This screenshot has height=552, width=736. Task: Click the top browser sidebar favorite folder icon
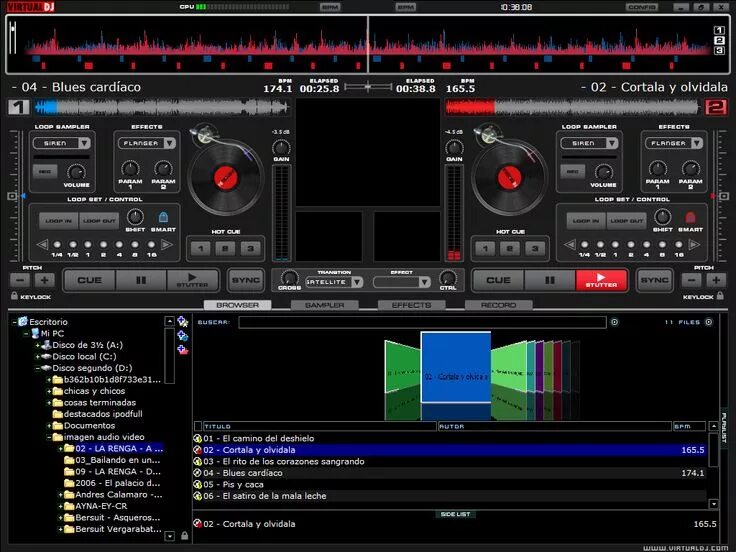coord(183,322)
